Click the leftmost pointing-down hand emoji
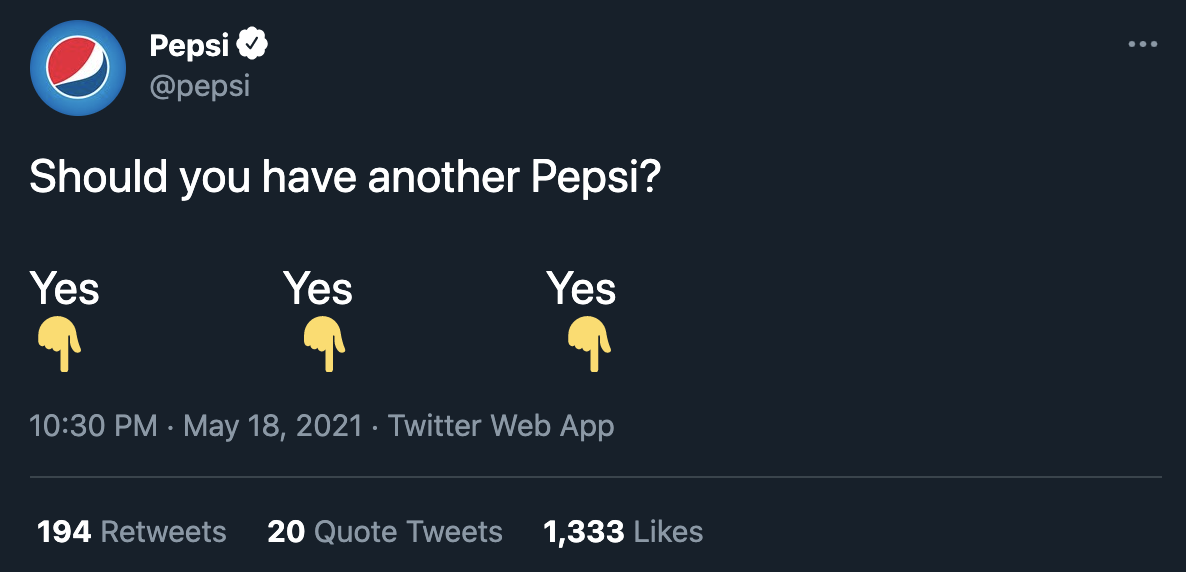 click(60, 344)
